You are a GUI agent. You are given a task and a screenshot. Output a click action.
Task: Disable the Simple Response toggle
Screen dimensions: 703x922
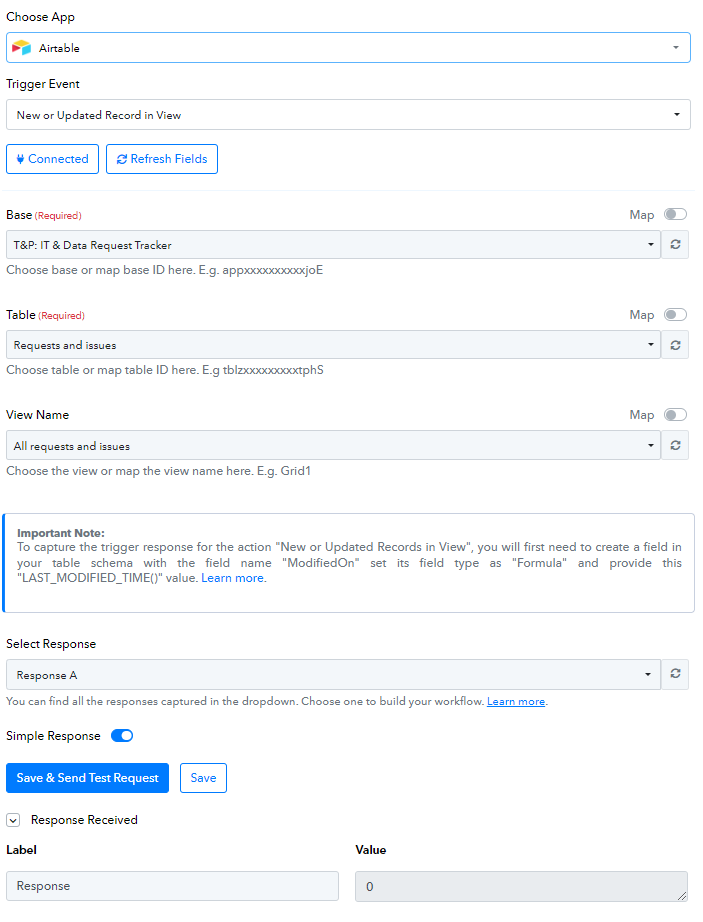click(x=122, y=736)
